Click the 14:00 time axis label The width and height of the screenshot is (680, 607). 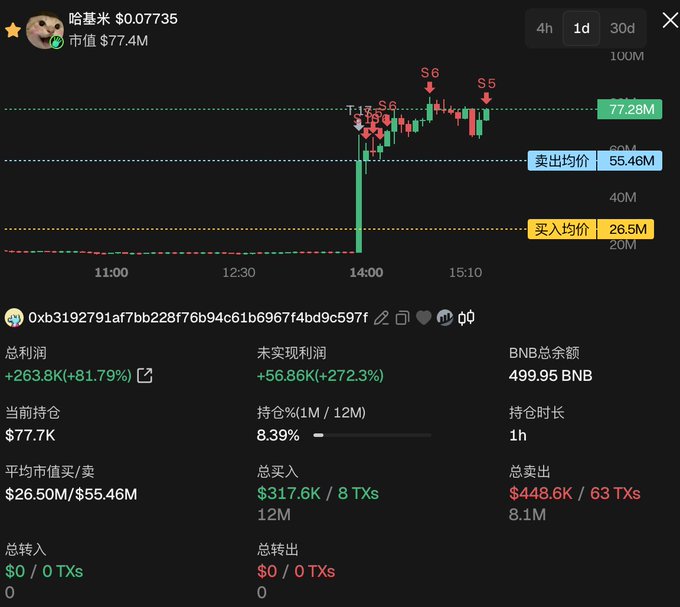tap(366, 272)
